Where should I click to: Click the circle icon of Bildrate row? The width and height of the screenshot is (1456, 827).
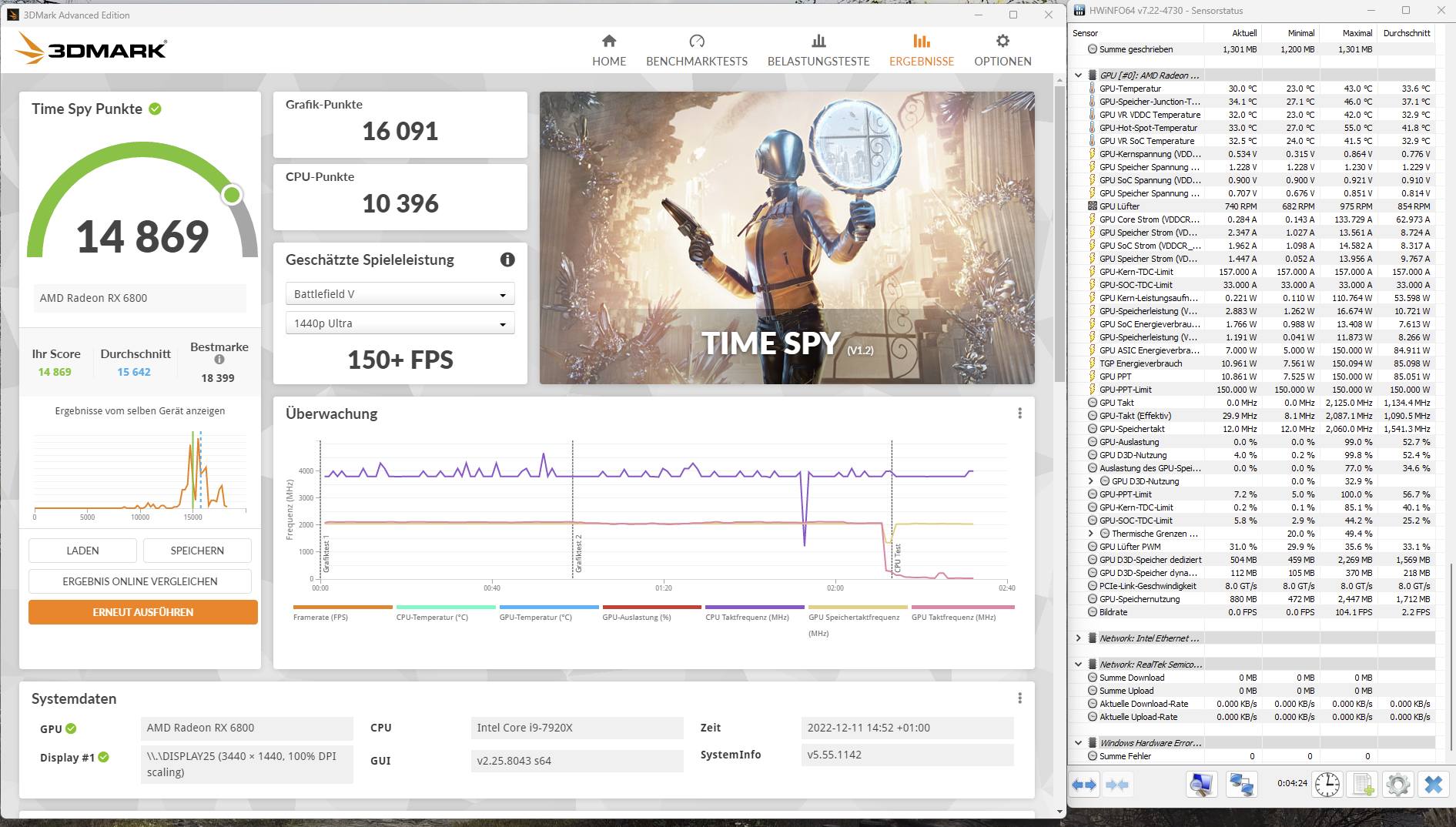point(1093,612)
